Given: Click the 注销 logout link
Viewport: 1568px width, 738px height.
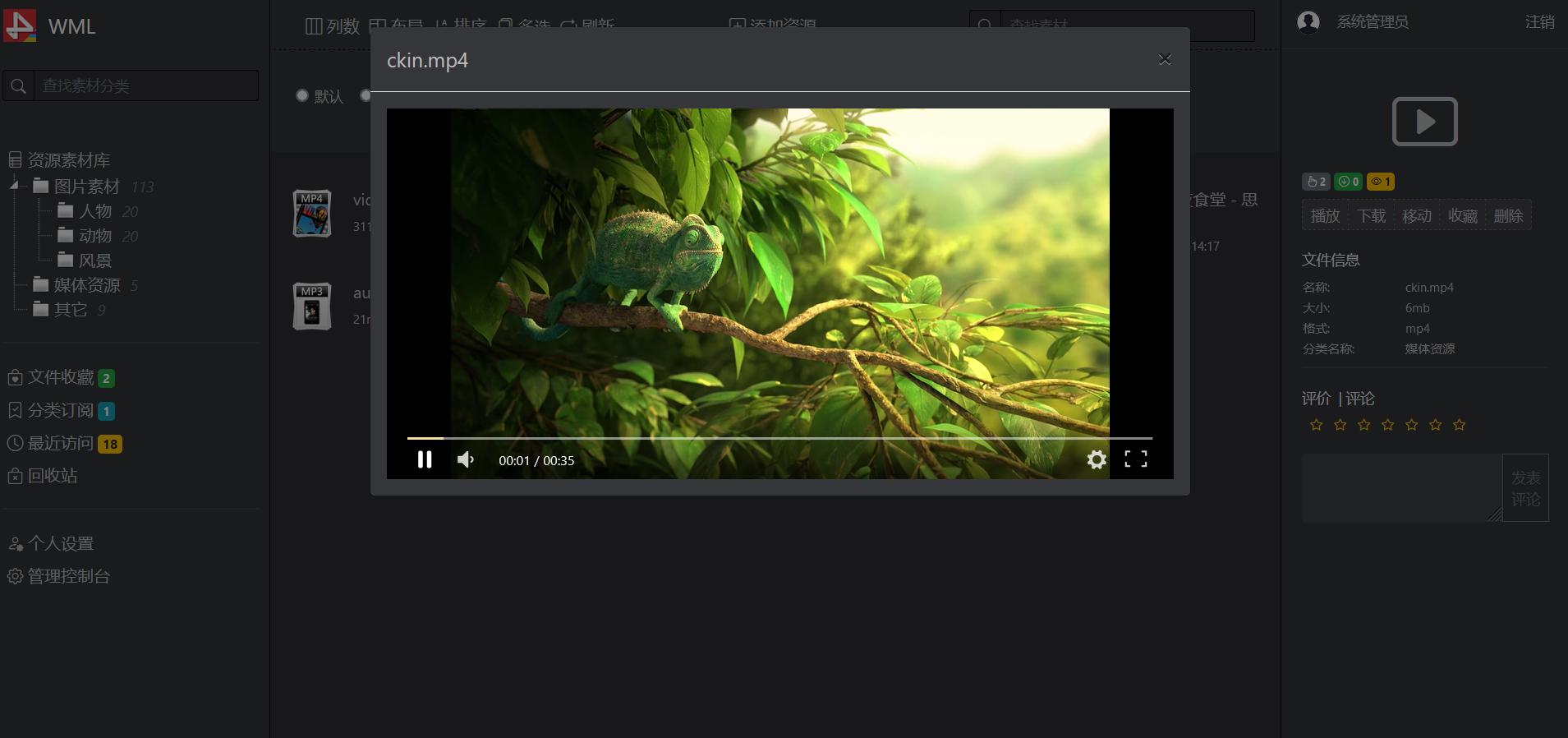Looking at the screenshot, I should coord(1539,22).
